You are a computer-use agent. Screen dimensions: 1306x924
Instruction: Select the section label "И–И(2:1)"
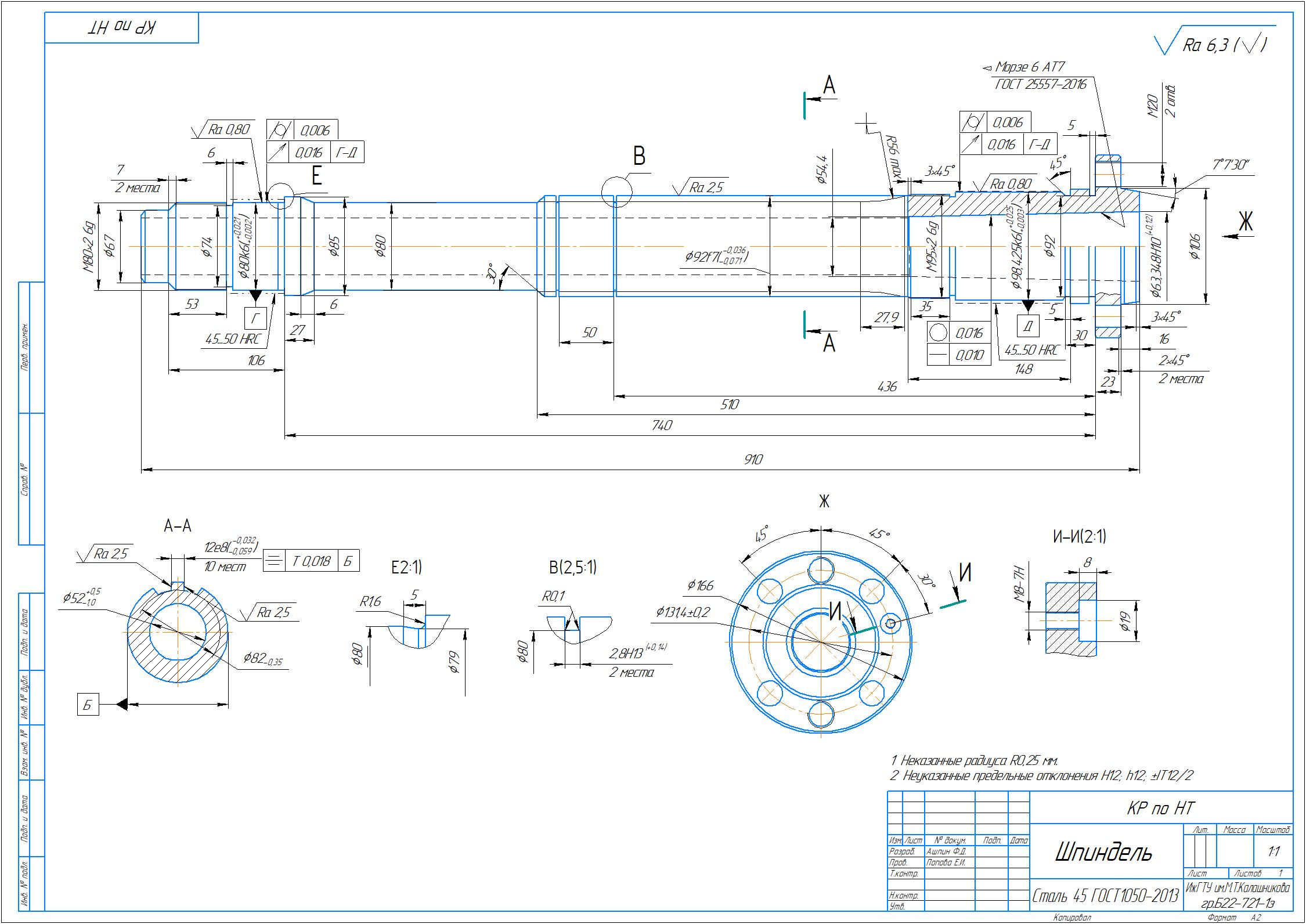click(x=1080, y=537)
